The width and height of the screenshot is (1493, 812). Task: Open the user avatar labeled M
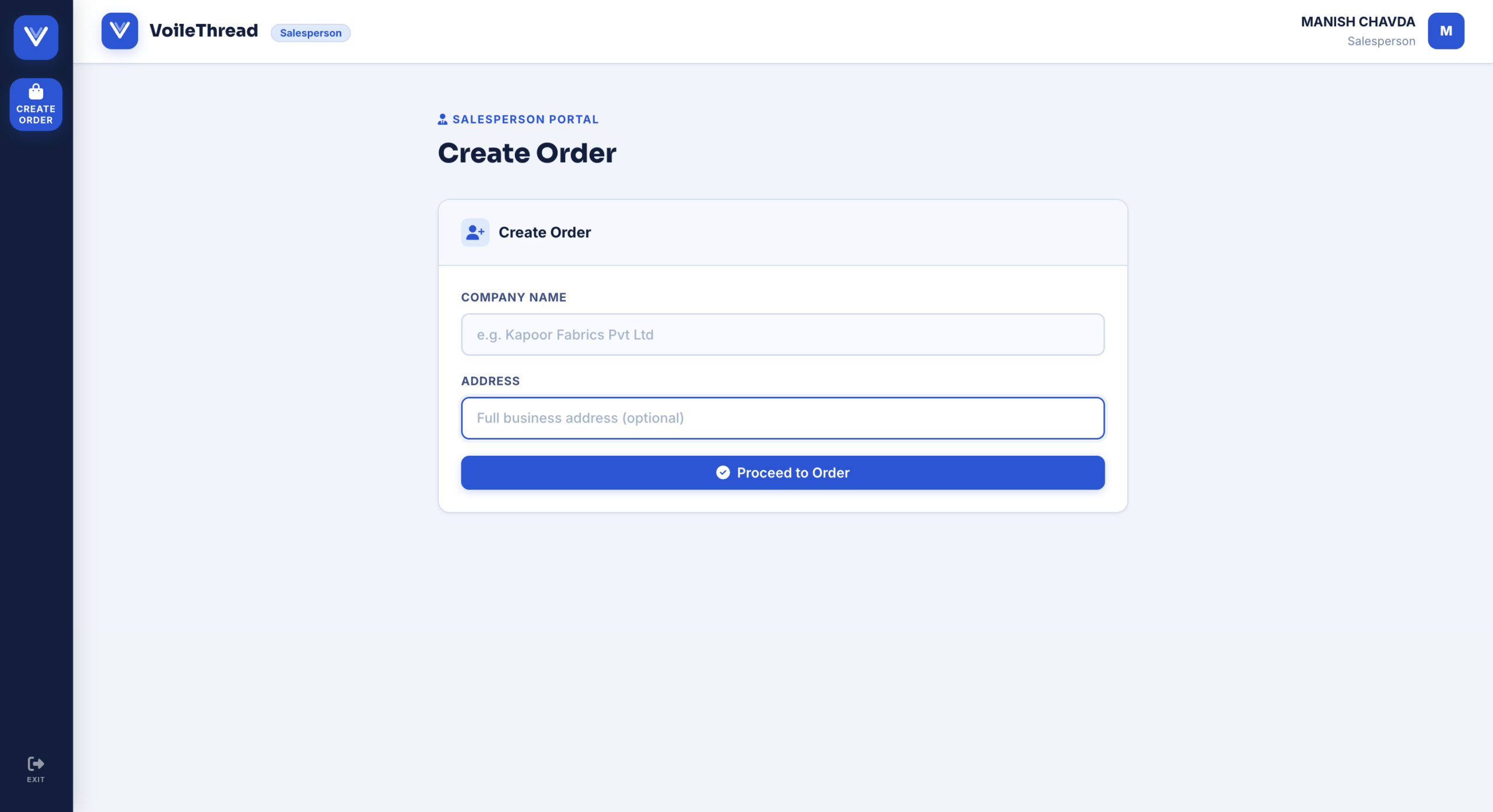1445,31
